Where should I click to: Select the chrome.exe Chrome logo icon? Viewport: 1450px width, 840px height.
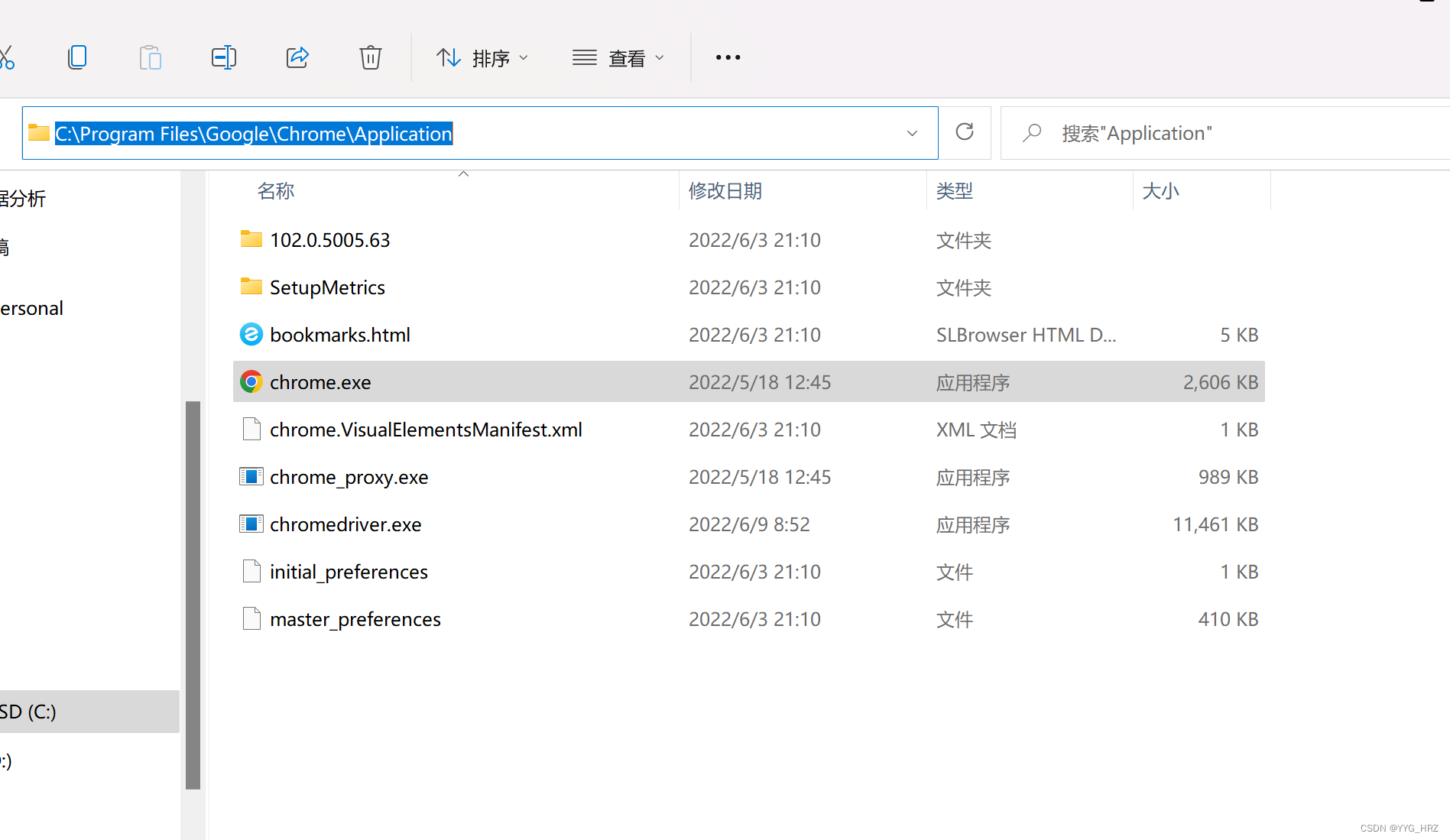point(251,381)
